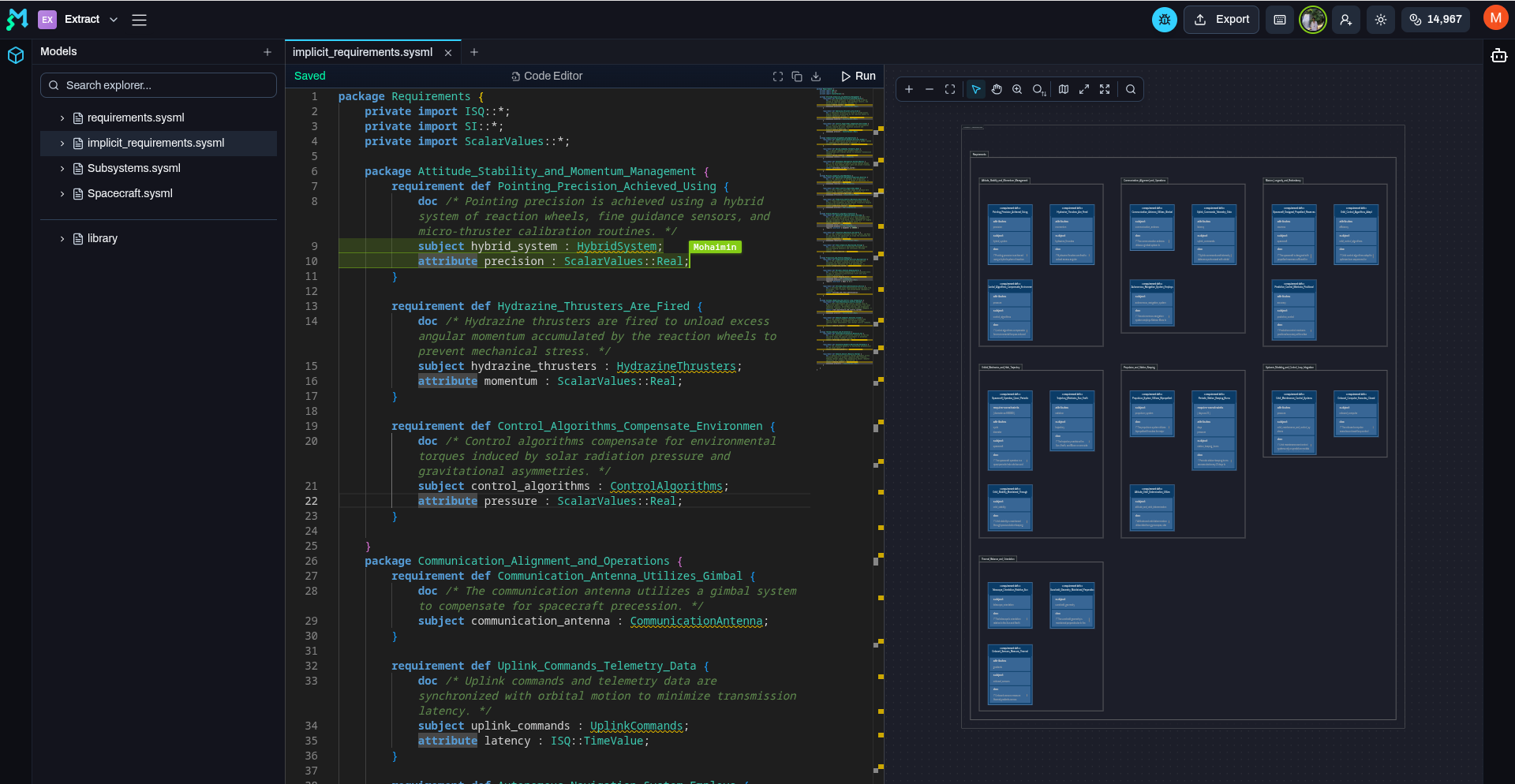
Task: Click the Saved status label
Action: click(309, 76)
